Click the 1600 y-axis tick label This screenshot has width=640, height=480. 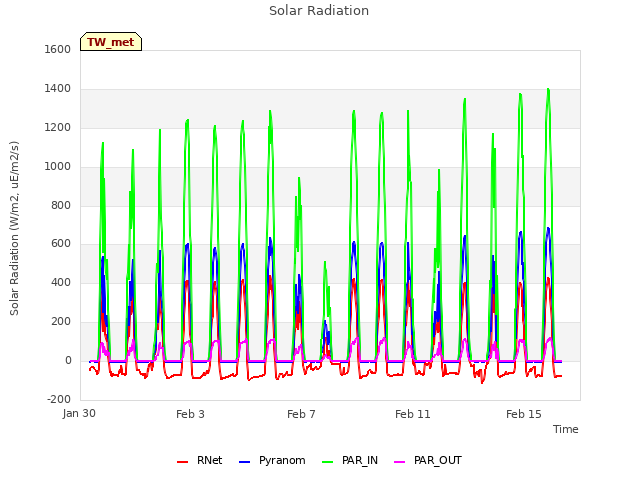pyautogui.click(x=58, y=49)
